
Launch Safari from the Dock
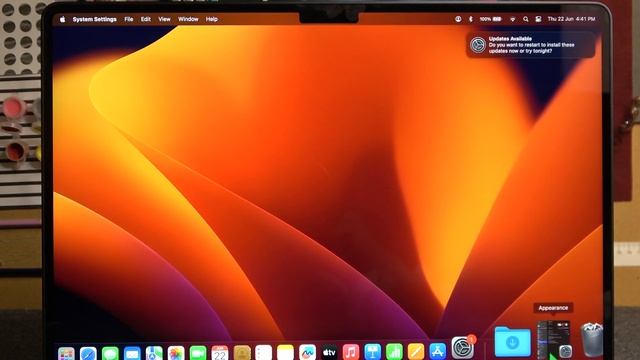[88, 353]
